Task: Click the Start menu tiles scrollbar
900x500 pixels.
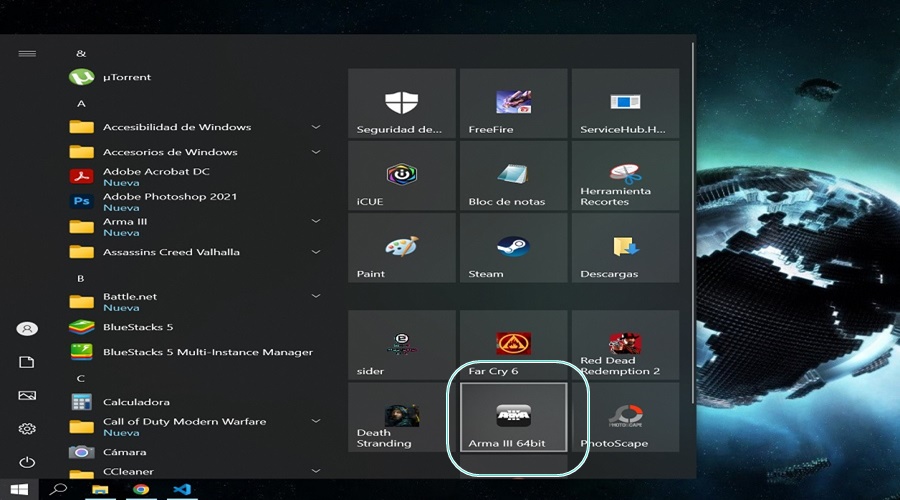Action: tap(692, 221)
